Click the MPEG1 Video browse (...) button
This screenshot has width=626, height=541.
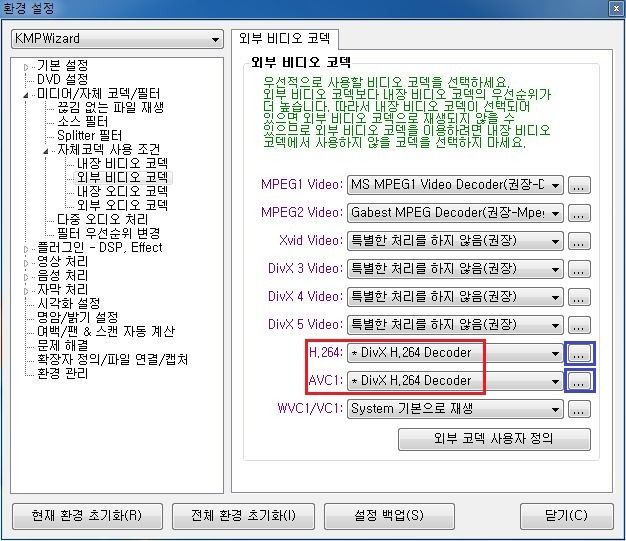click(x=579, y=185)
